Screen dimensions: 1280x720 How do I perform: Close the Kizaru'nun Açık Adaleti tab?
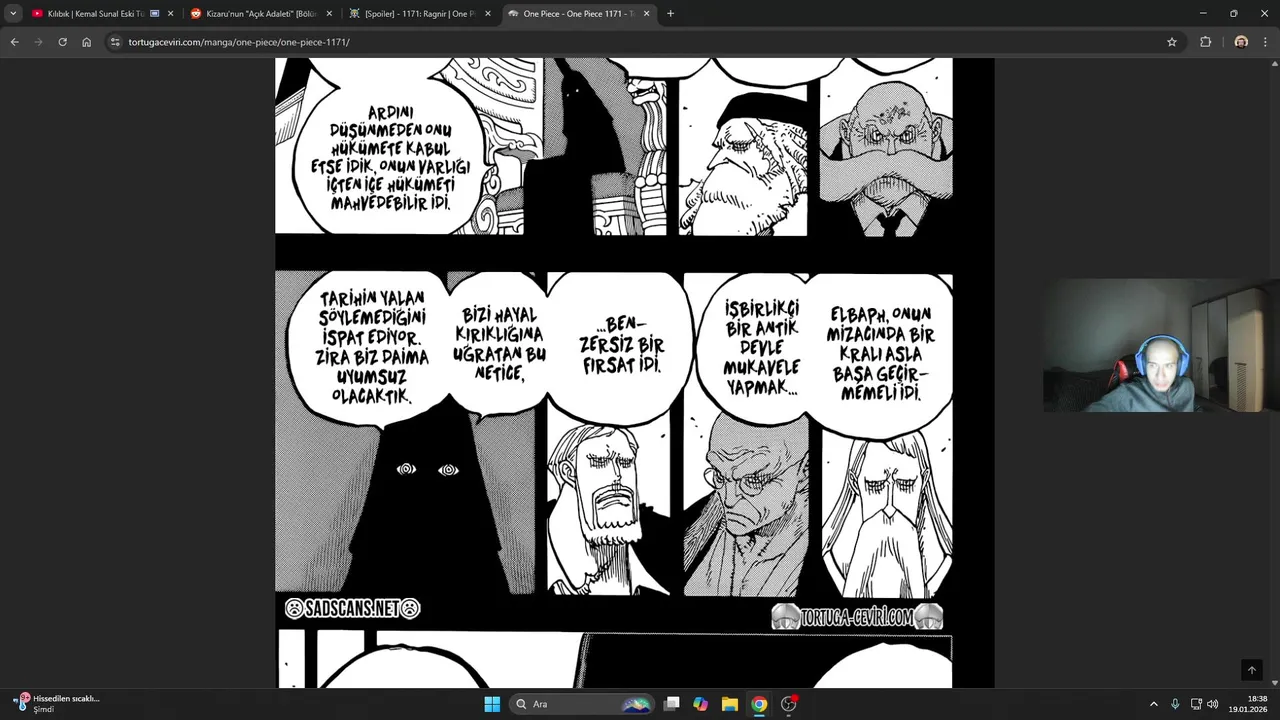[329, 14]
